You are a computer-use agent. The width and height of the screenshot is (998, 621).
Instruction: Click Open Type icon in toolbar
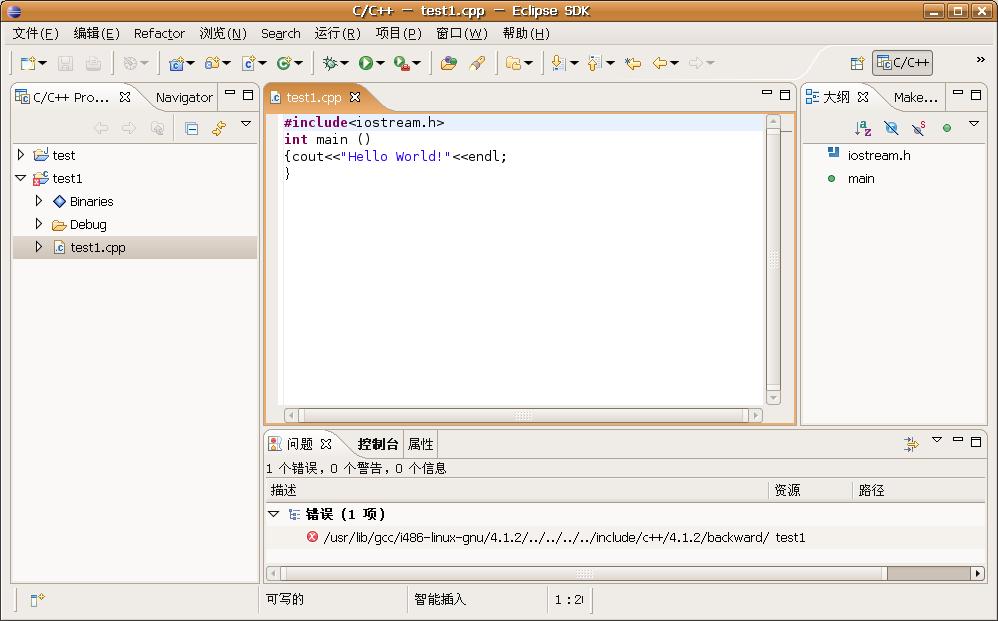coord(449,63)
